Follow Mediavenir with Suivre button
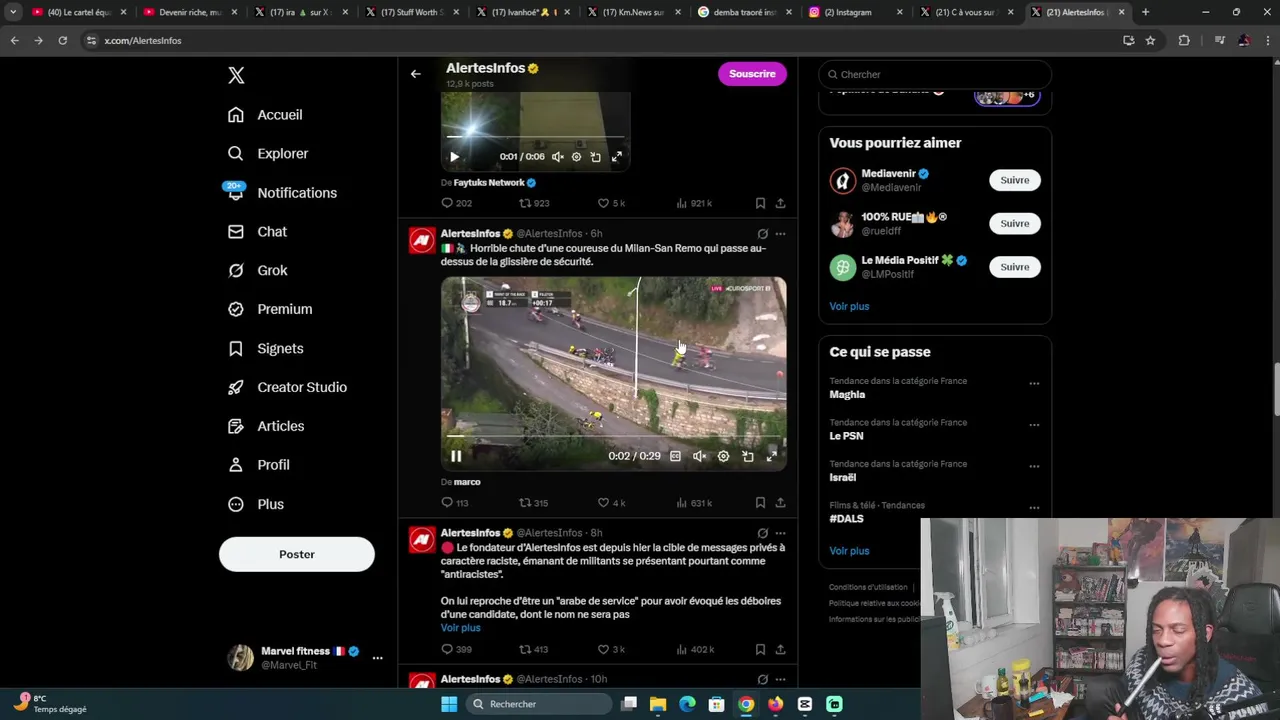1280x720 pixels. [x=1015, y=180]
